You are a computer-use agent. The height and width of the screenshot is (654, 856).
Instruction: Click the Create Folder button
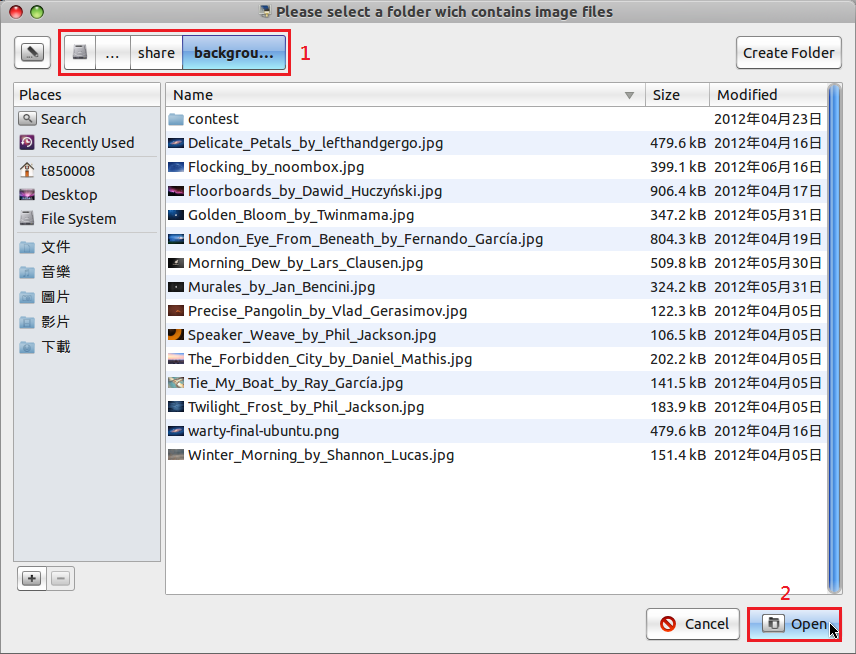point(788,53)
